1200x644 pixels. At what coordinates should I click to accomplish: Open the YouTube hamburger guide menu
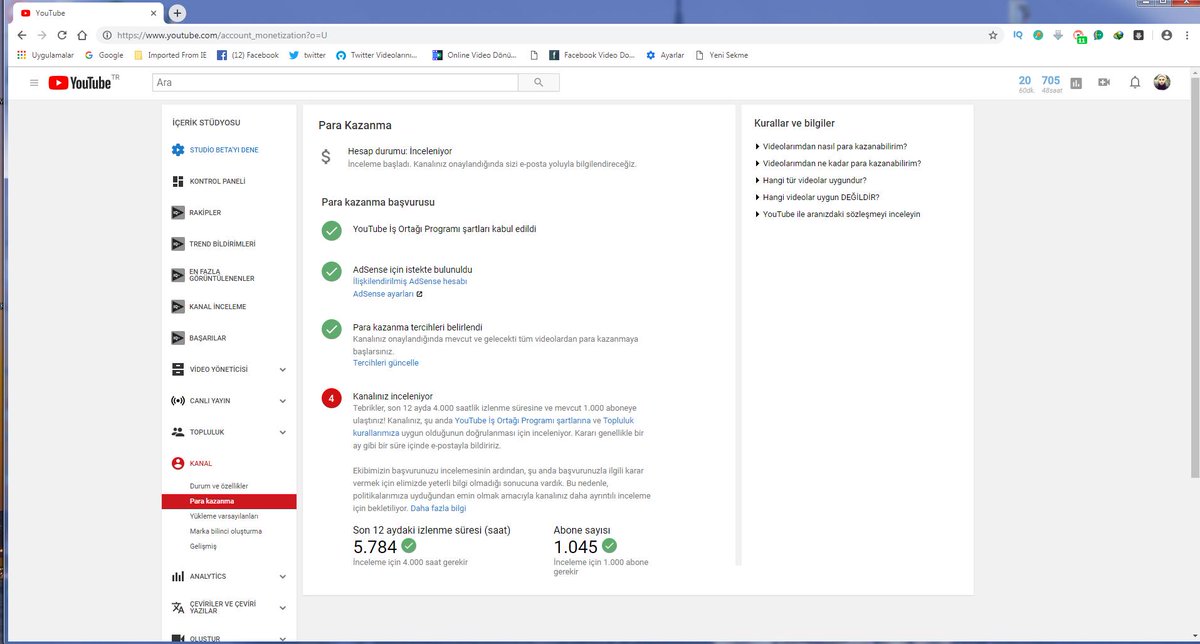[34, 83]
